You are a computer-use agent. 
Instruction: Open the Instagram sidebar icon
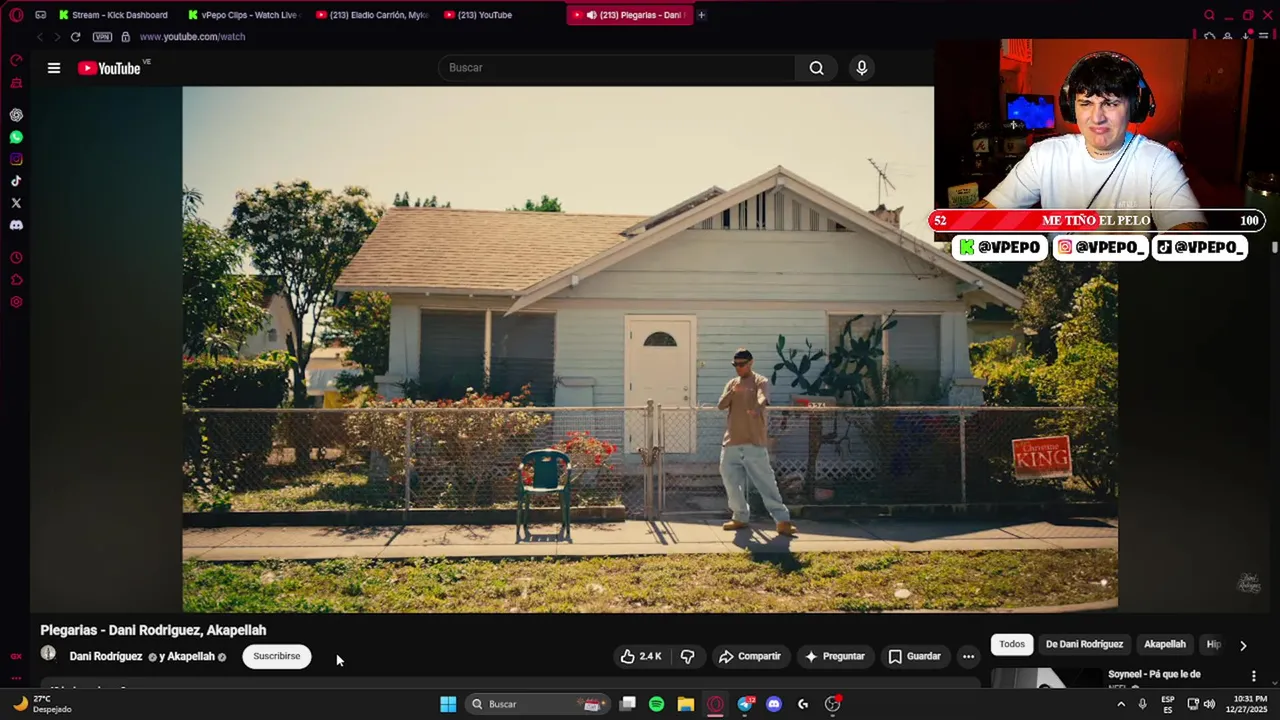pyautogui.click(x=16, y=159)
